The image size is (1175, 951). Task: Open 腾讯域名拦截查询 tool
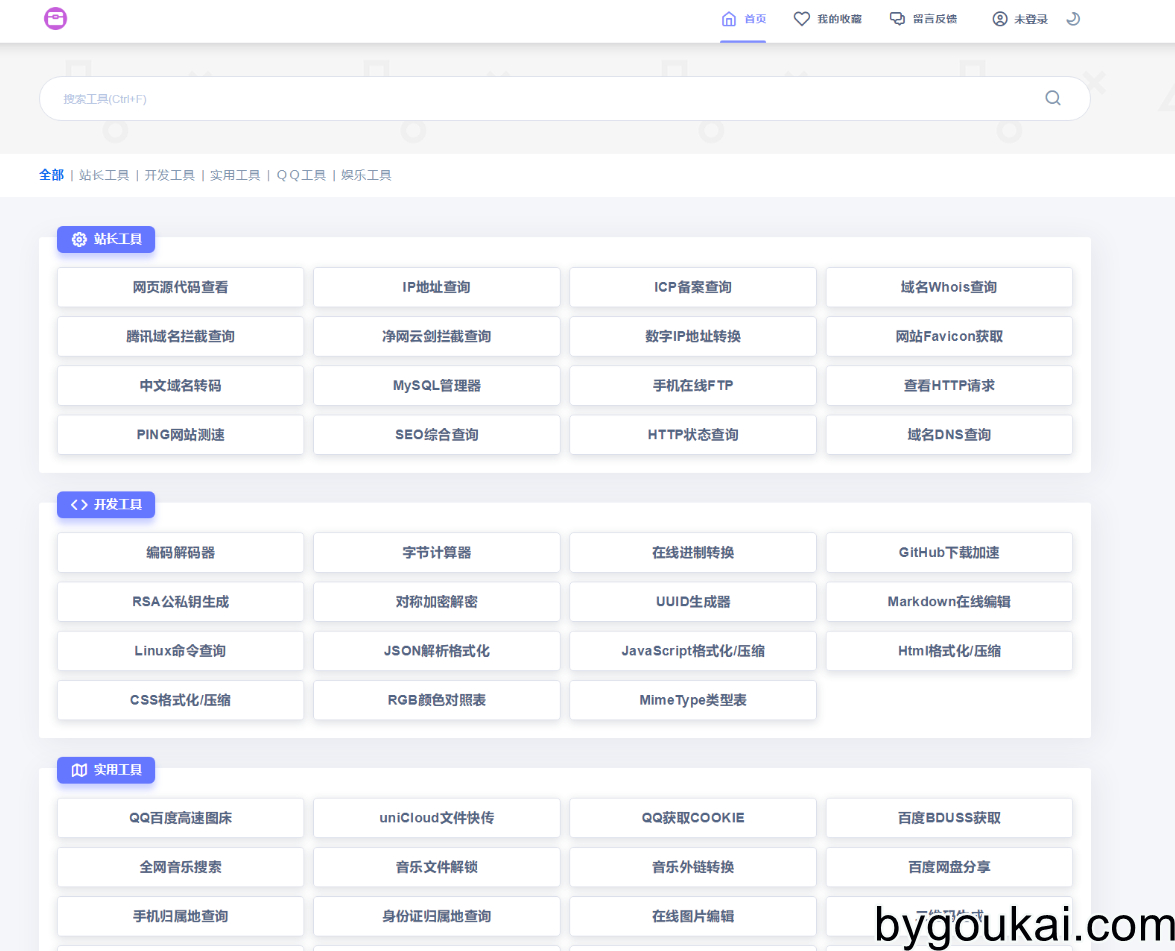click(181, 336)
